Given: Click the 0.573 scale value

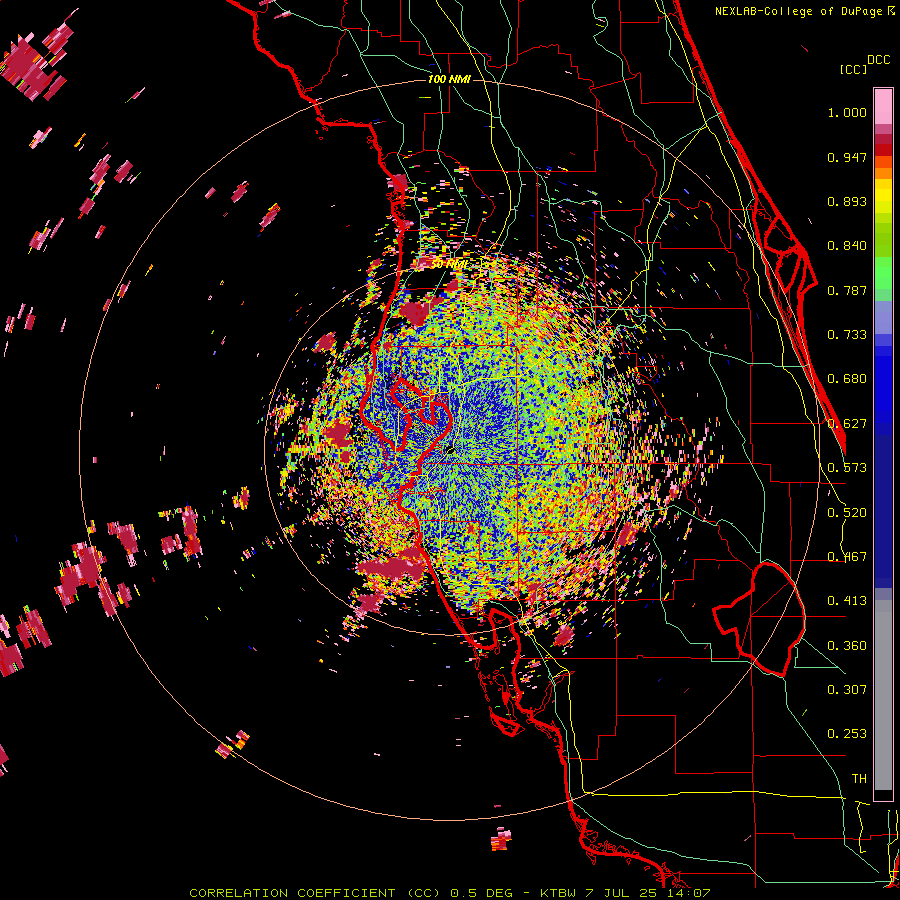Looking at the screenshot, I should [847, 468].
